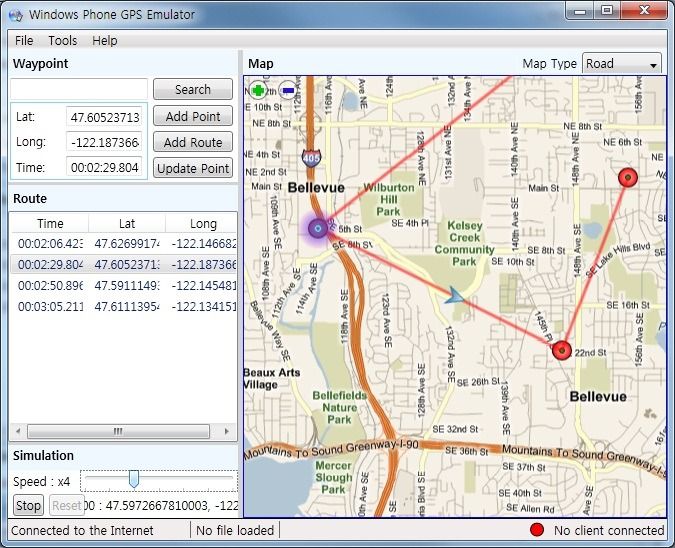Click the Long input field
The image size is (675, 548).
105,142
